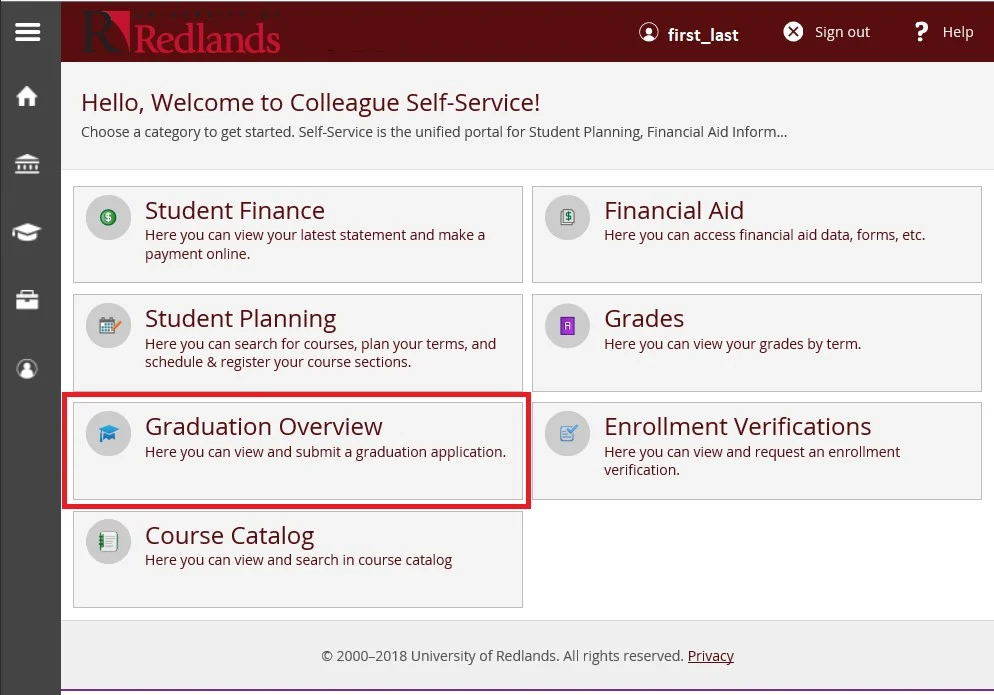994x695 pixels.
Task: Open the Financial Aid heading link
Action: pos(673,211)
